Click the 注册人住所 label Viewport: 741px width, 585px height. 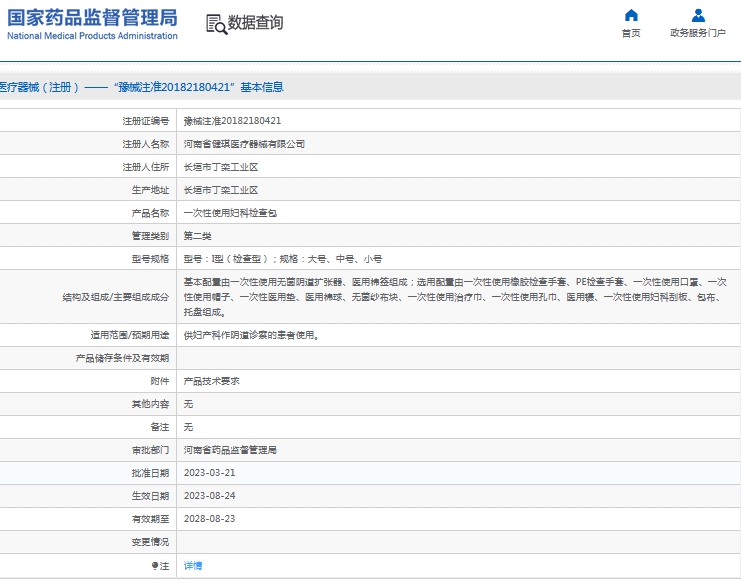pyautogui.click(x=146, y=167)
